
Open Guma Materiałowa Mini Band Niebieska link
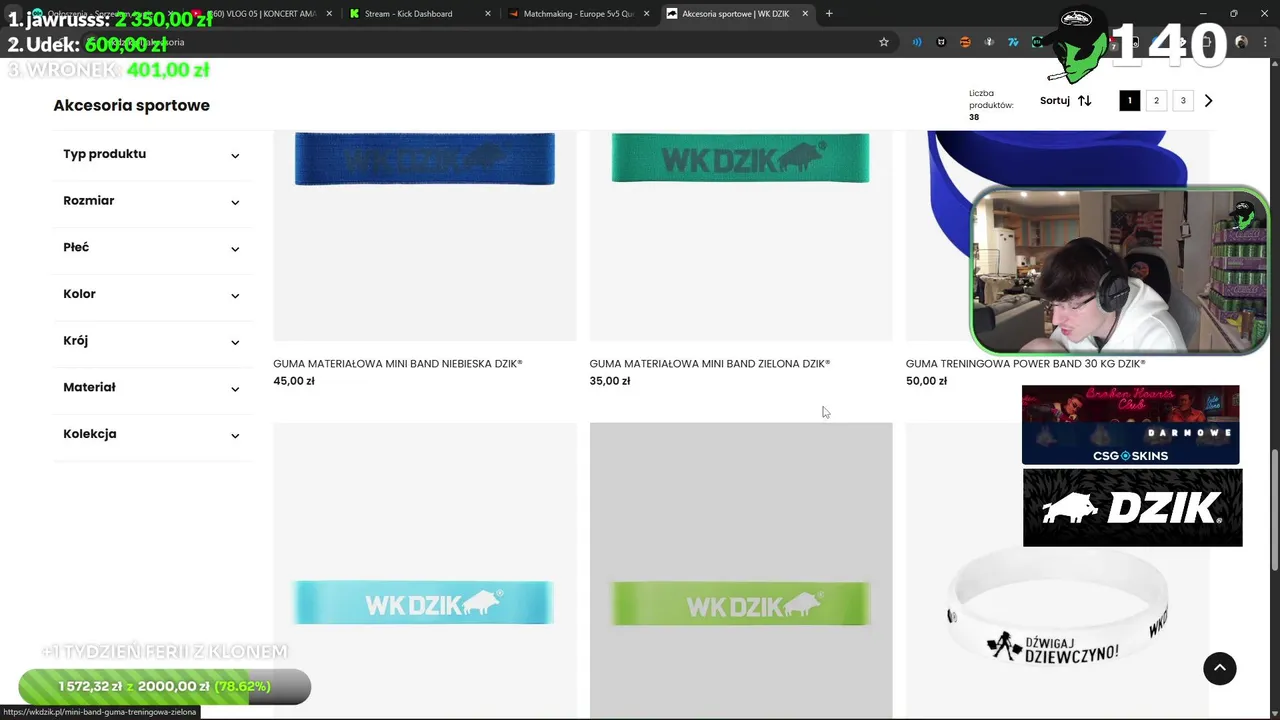coord(398,364)
